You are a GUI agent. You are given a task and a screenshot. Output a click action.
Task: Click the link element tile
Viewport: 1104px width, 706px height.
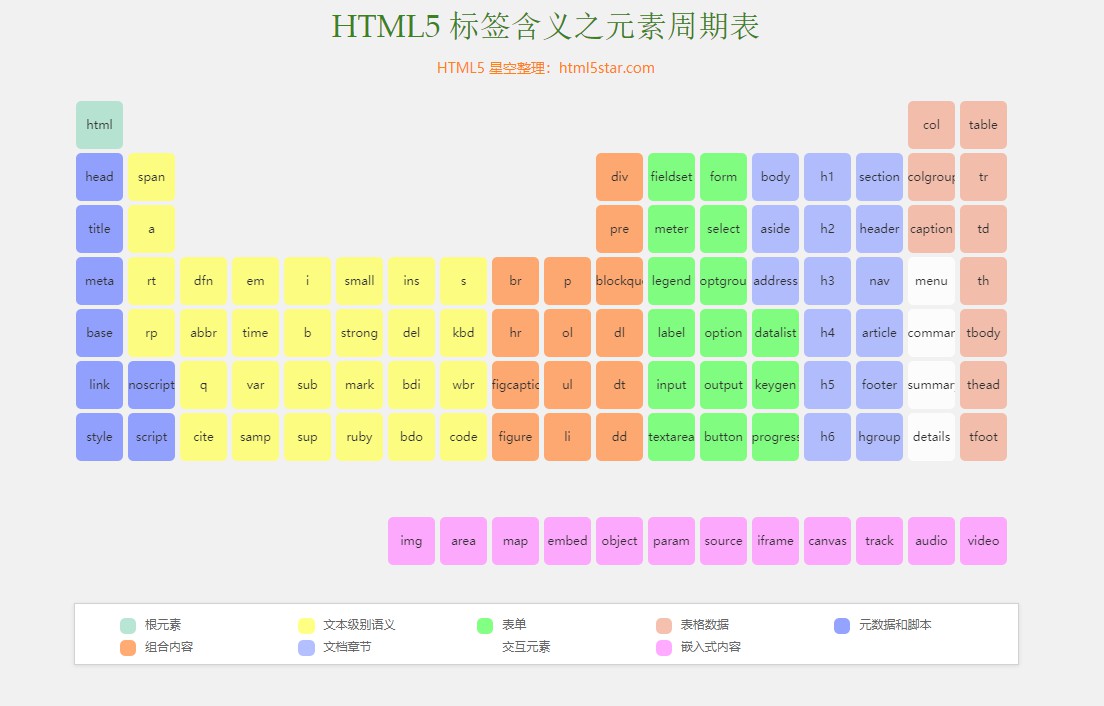tap(99, 385)
